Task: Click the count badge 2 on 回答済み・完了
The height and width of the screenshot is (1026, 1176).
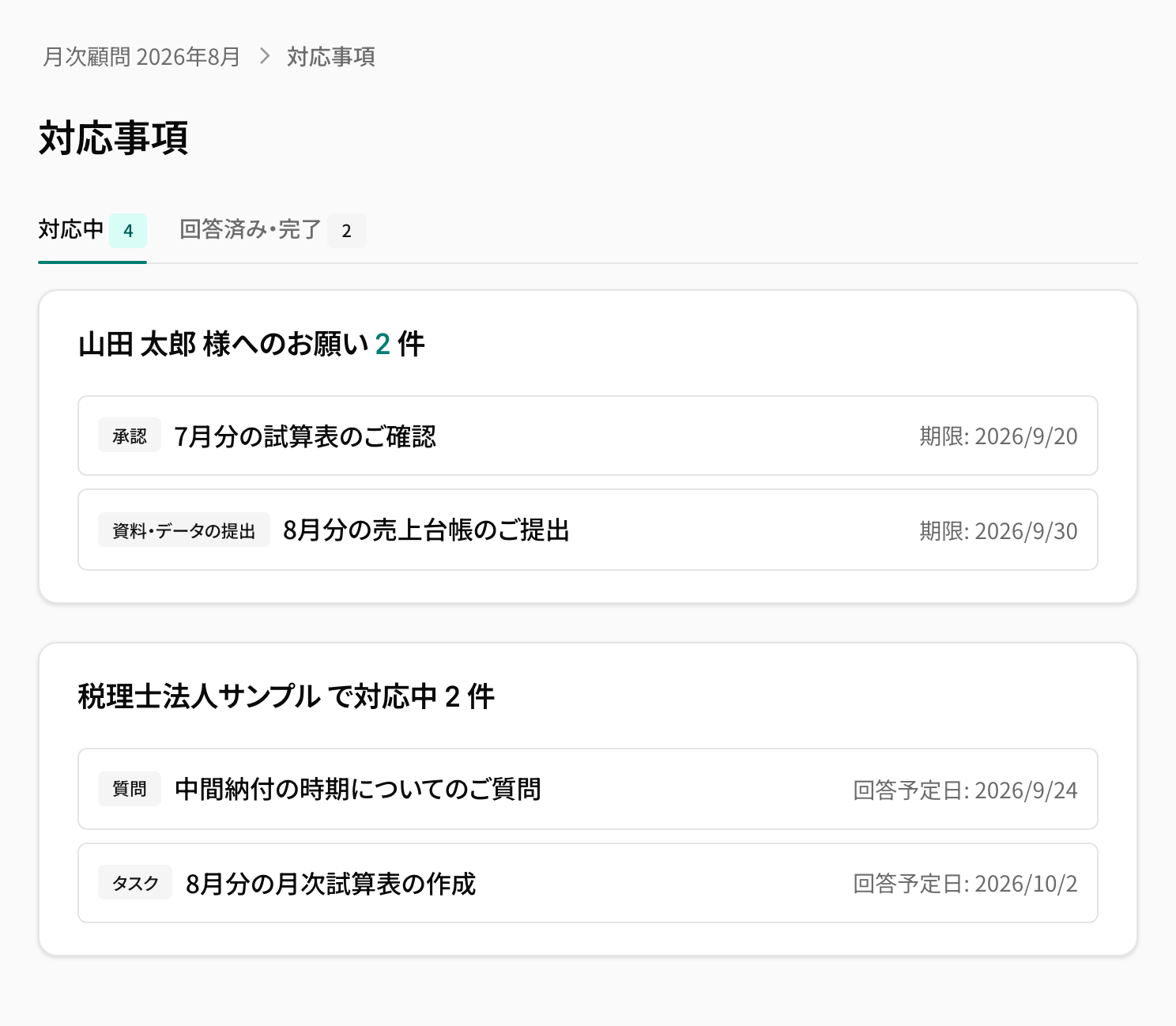Action: click(x=346, y=231)
